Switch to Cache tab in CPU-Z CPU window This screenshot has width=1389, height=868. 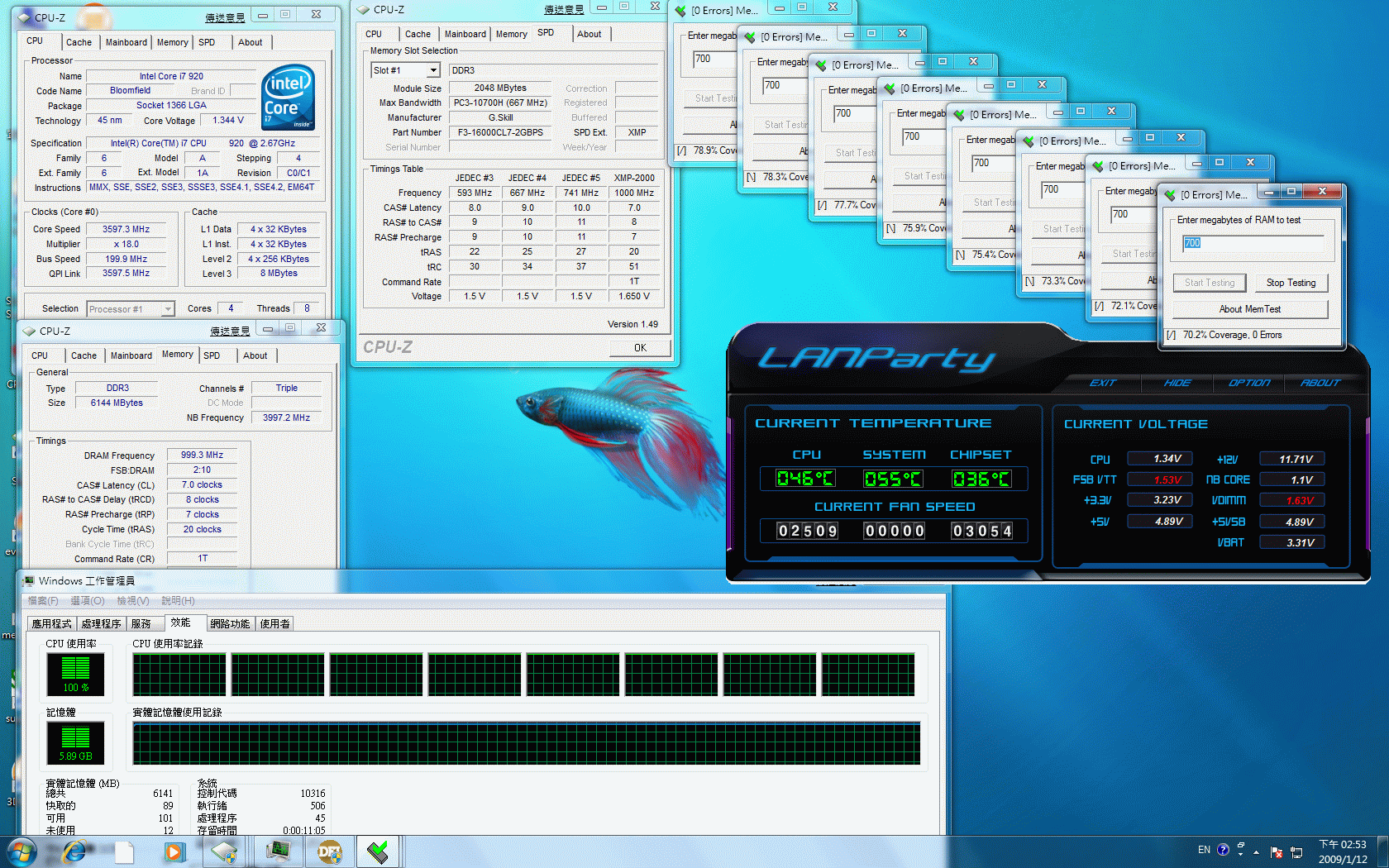(79, 42)
